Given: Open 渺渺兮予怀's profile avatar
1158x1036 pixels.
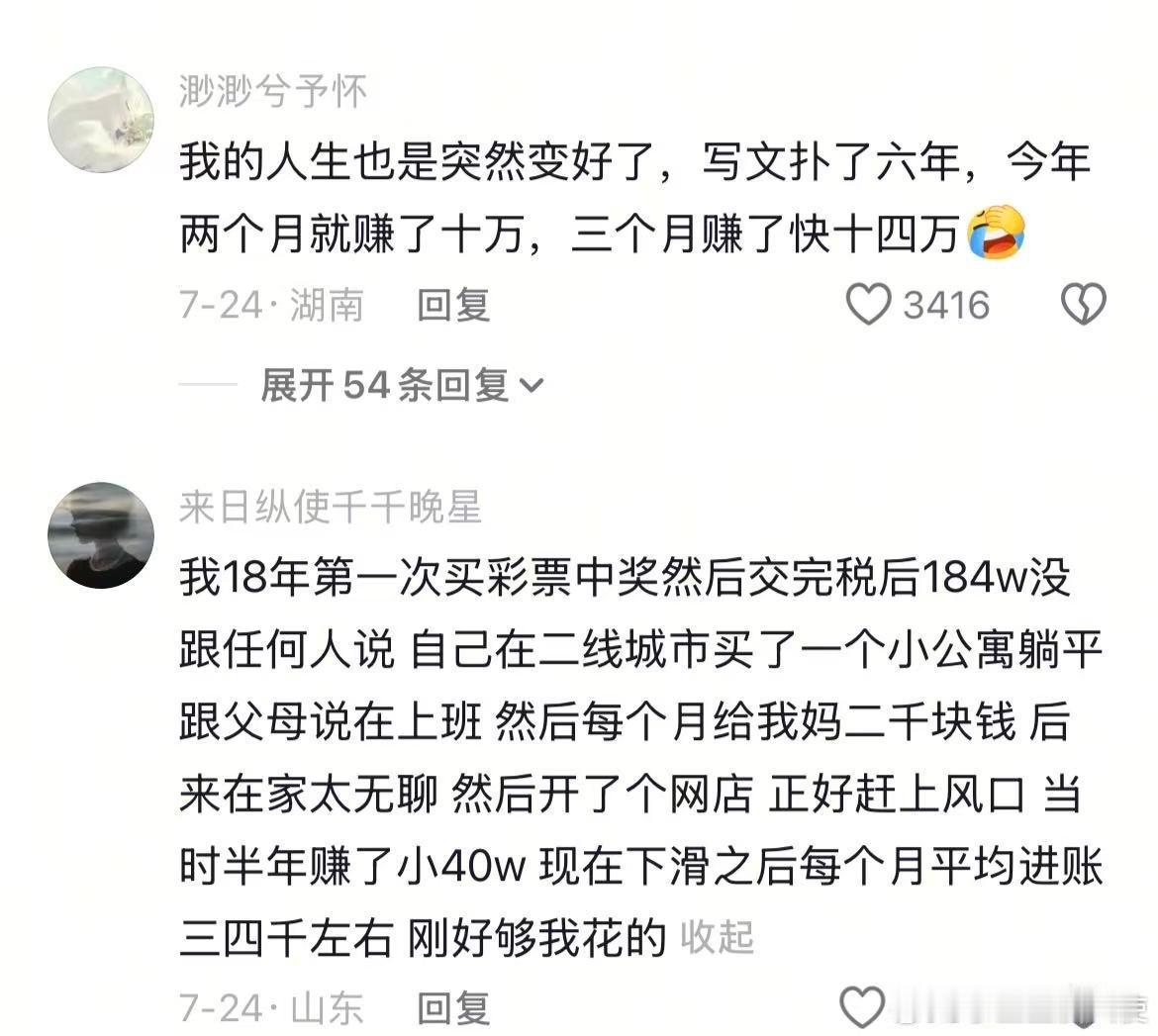Looking at the screenshot, I should 101,120.
